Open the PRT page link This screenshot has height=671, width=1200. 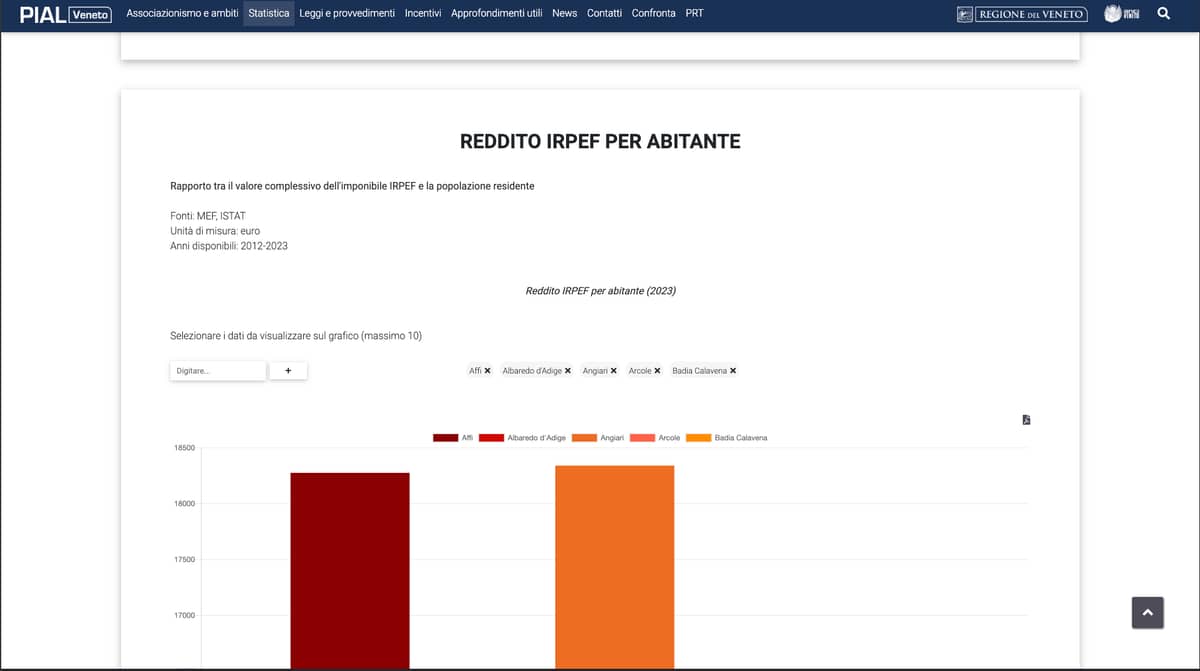[694, 13]
